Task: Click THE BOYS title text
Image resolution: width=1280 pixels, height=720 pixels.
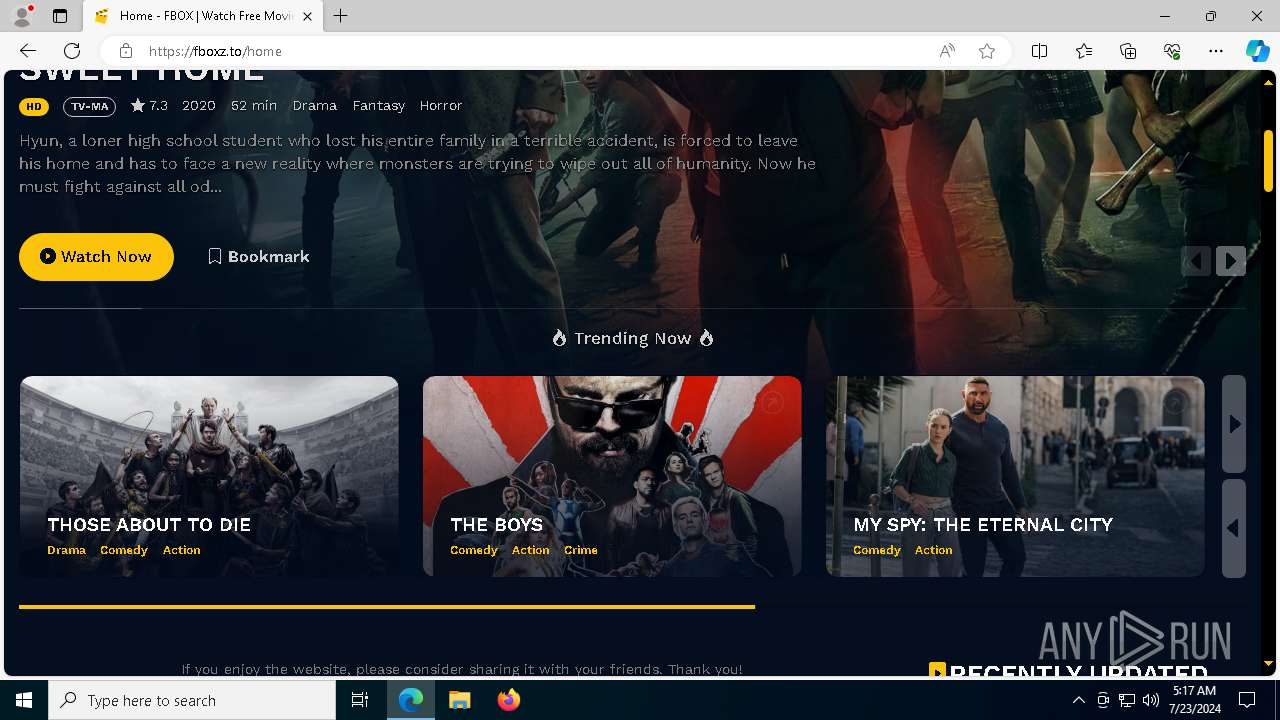Action: pos(496,524)
